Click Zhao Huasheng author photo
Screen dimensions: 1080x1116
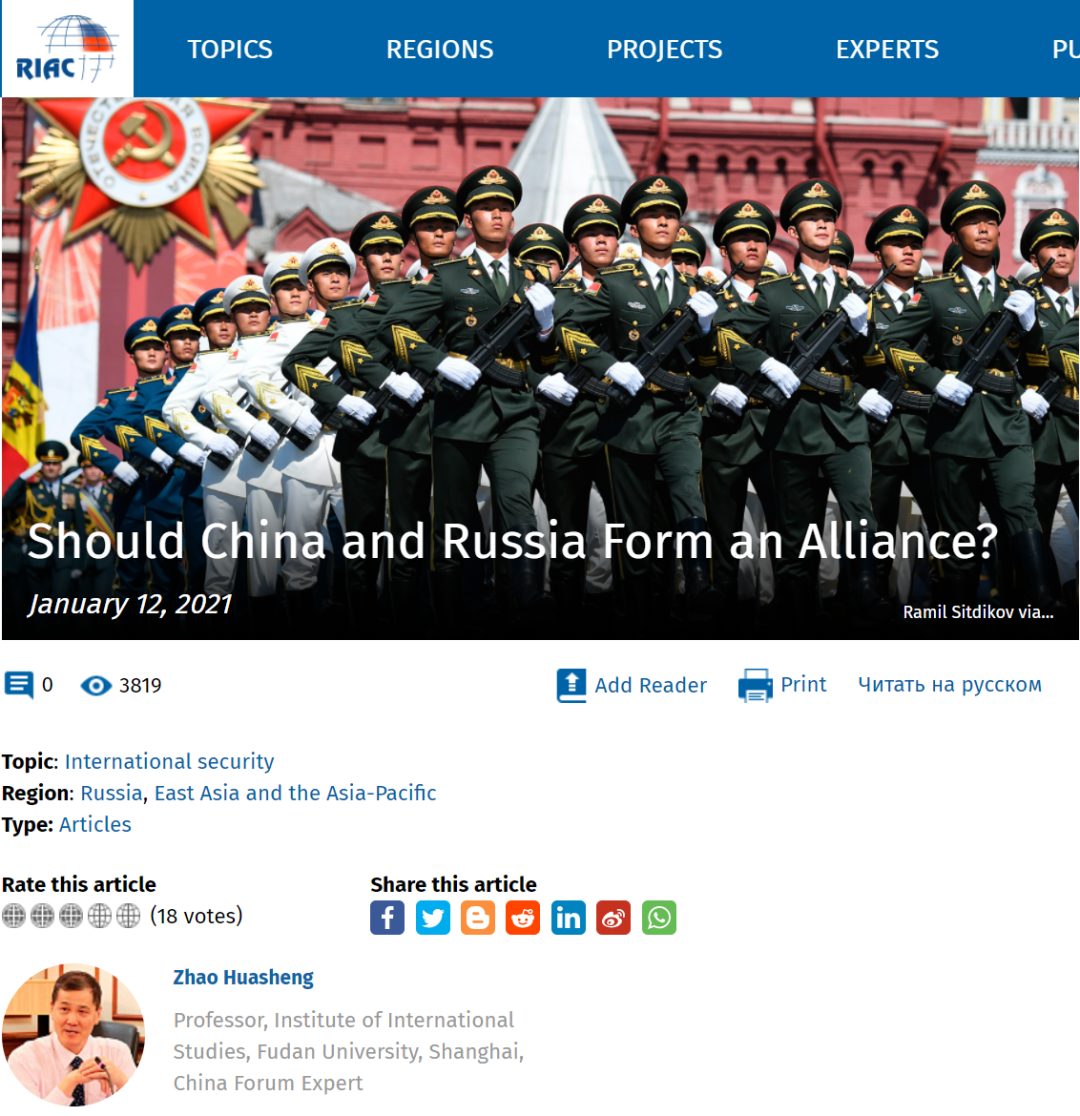(73, 1035)
